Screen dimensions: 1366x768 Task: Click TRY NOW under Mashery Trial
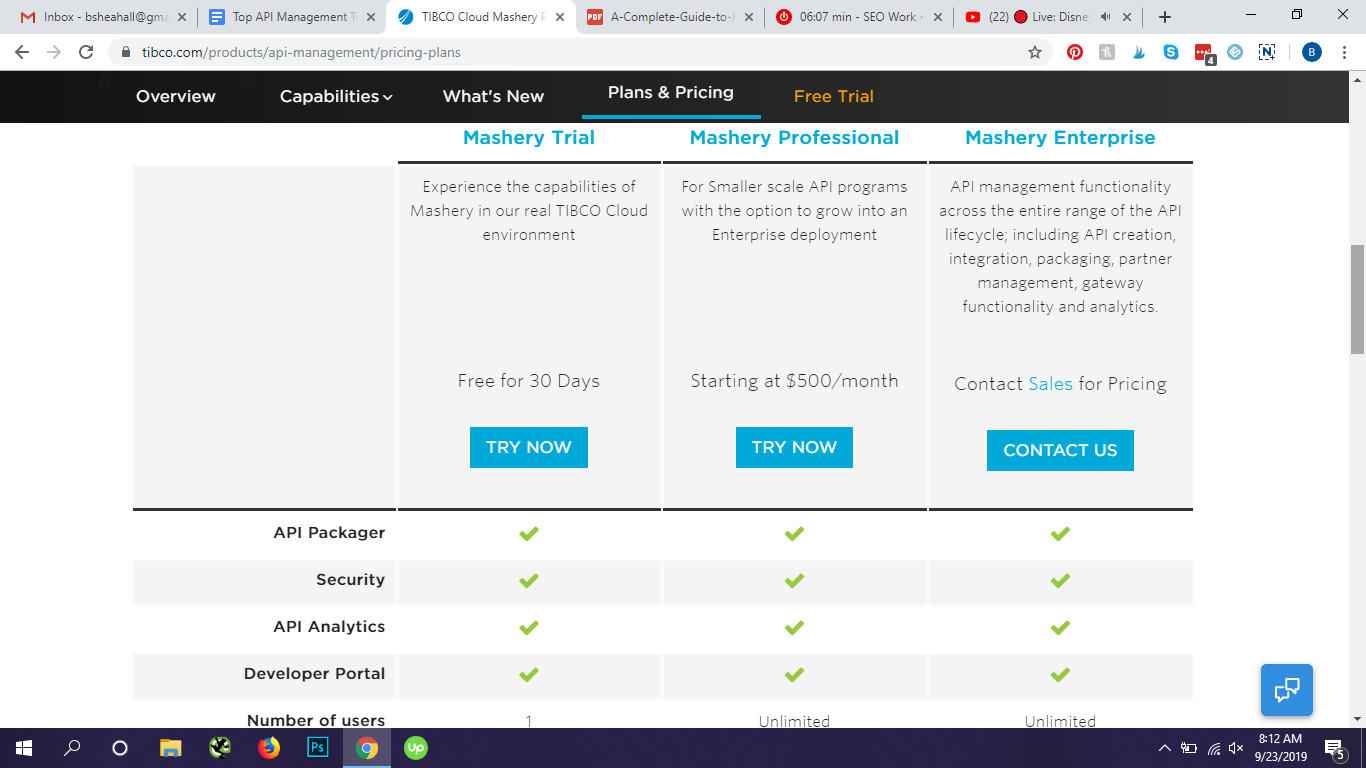coord(528,447)
